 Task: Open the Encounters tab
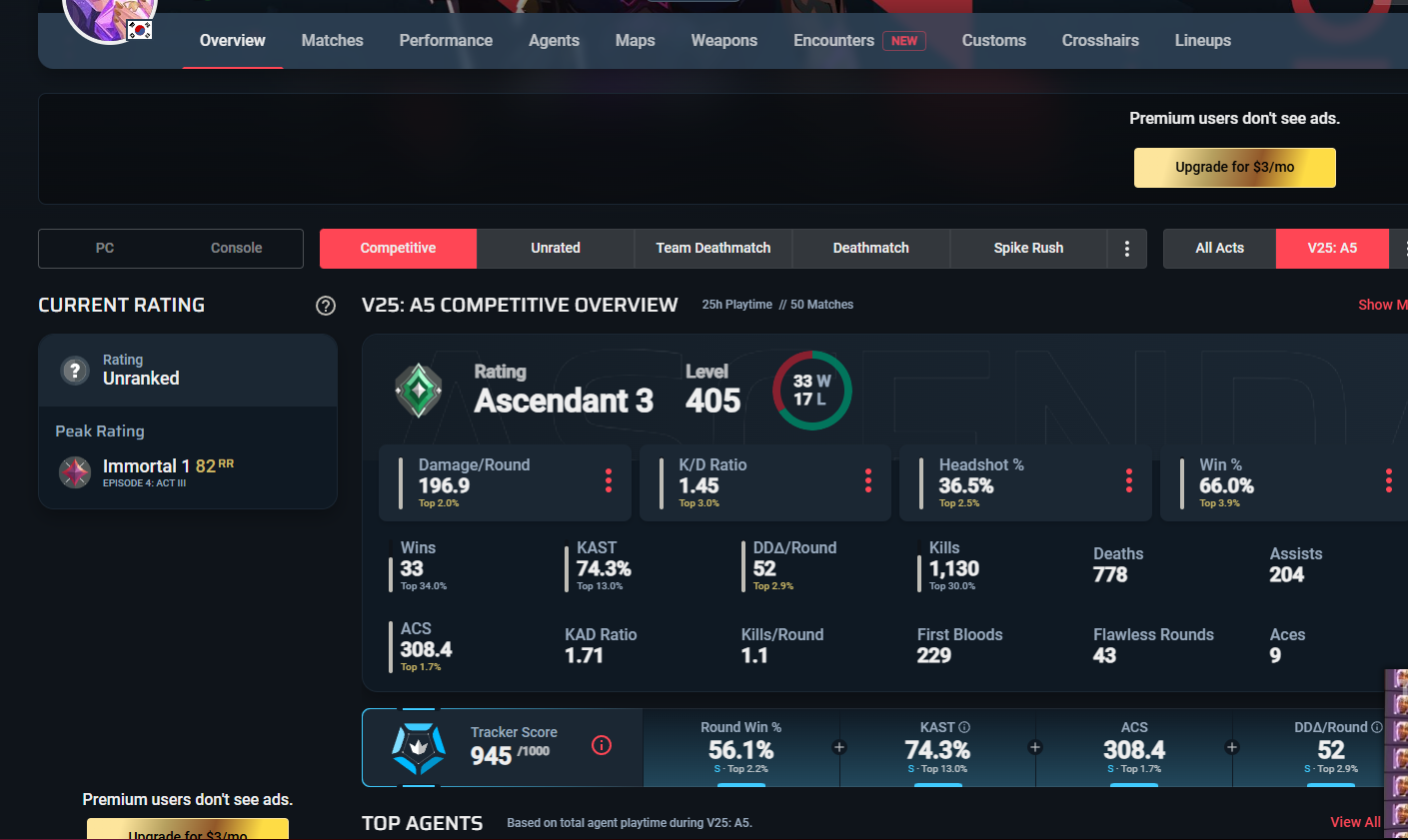834,41
